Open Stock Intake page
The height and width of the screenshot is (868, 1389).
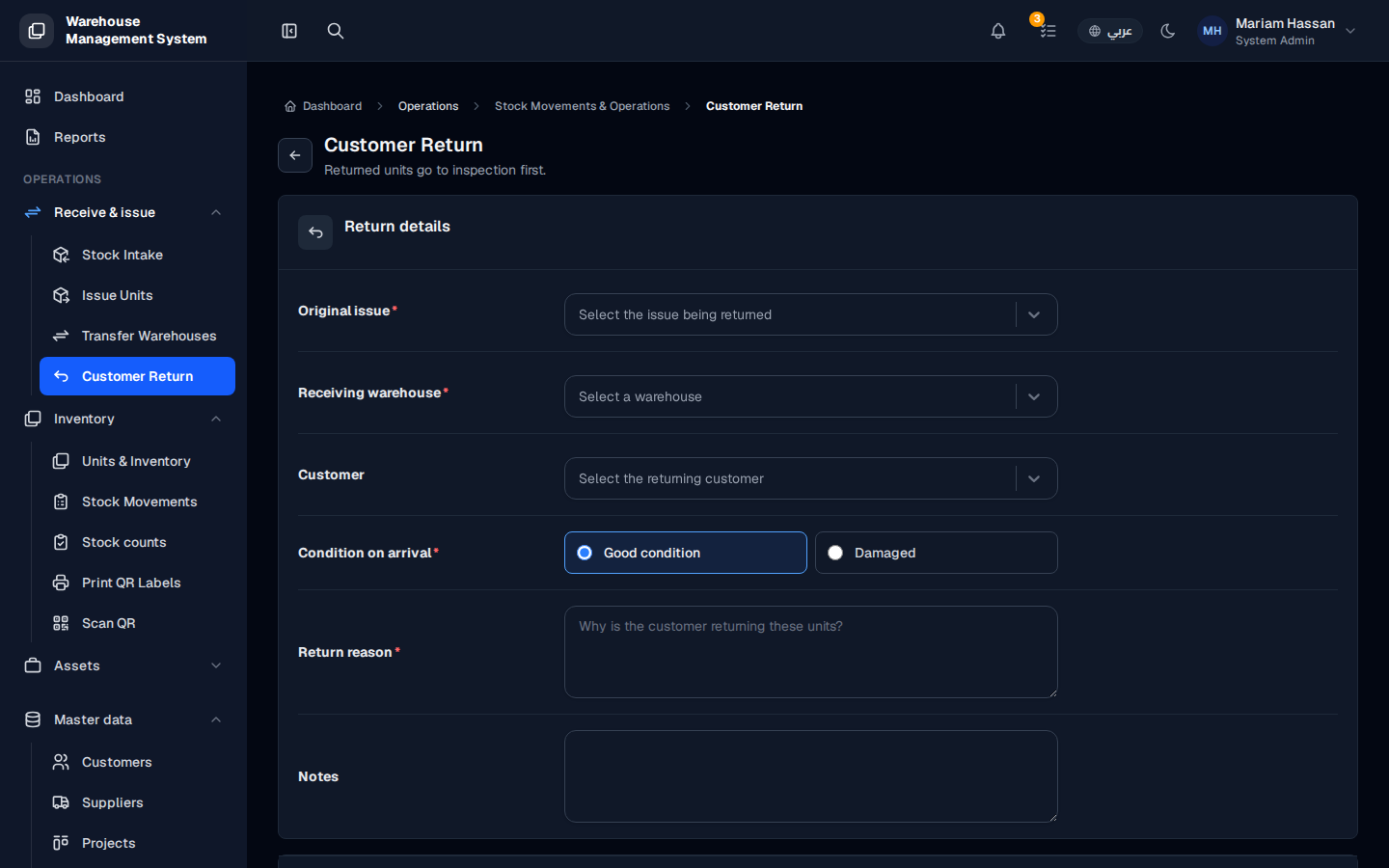click(137, 255)
